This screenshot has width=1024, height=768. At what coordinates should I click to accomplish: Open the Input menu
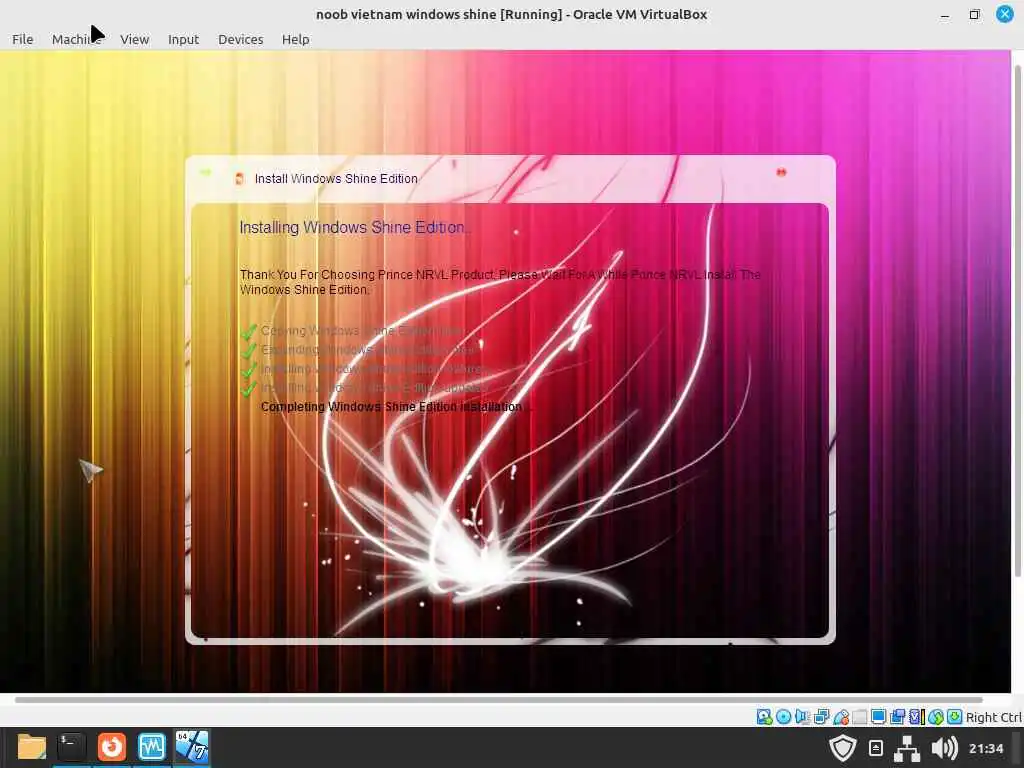point(184,39)
